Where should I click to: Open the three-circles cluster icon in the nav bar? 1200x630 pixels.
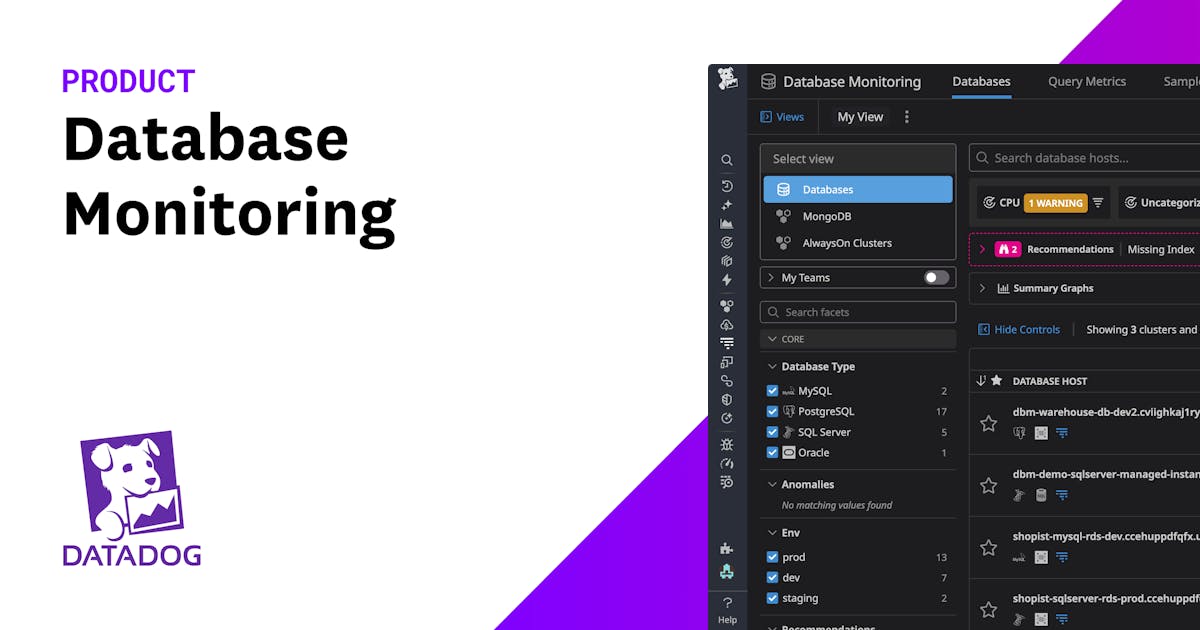tap(727, 306)
